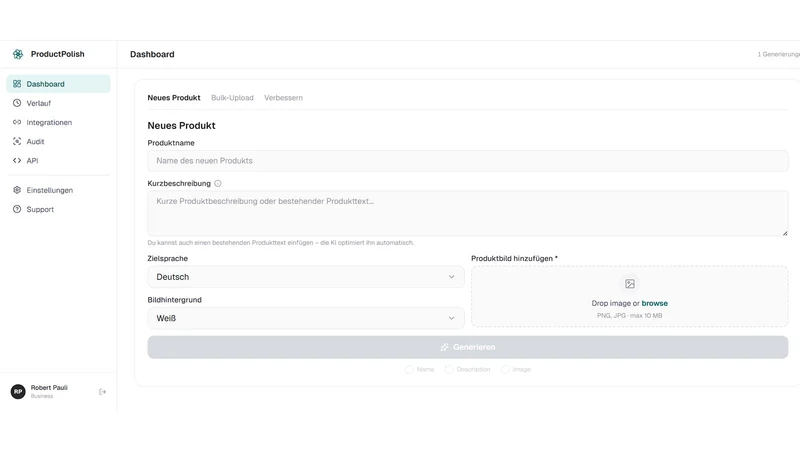Screen dimensions: 800x450
Task: Click the Verlauf clock icon
Action: click(x=17, y=103)
